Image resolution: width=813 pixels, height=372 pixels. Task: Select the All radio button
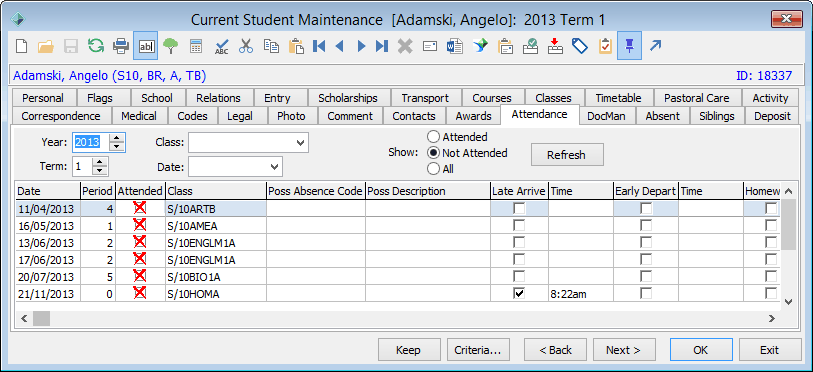[433, 169]
